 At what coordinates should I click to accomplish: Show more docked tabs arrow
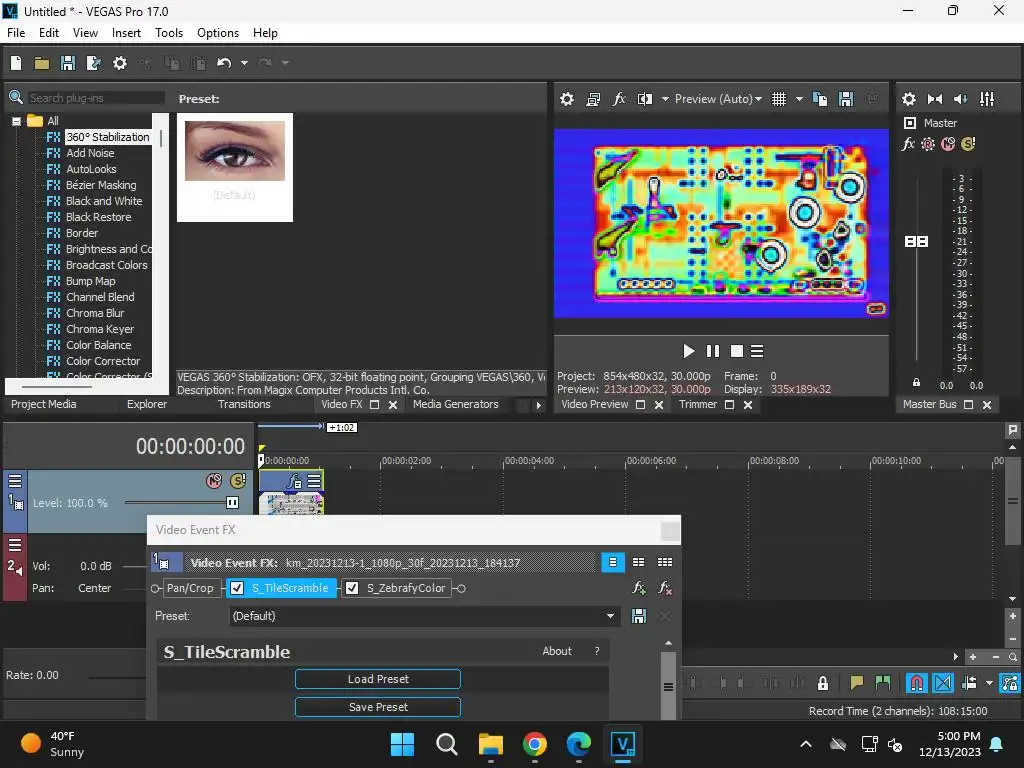pos(538,405)
